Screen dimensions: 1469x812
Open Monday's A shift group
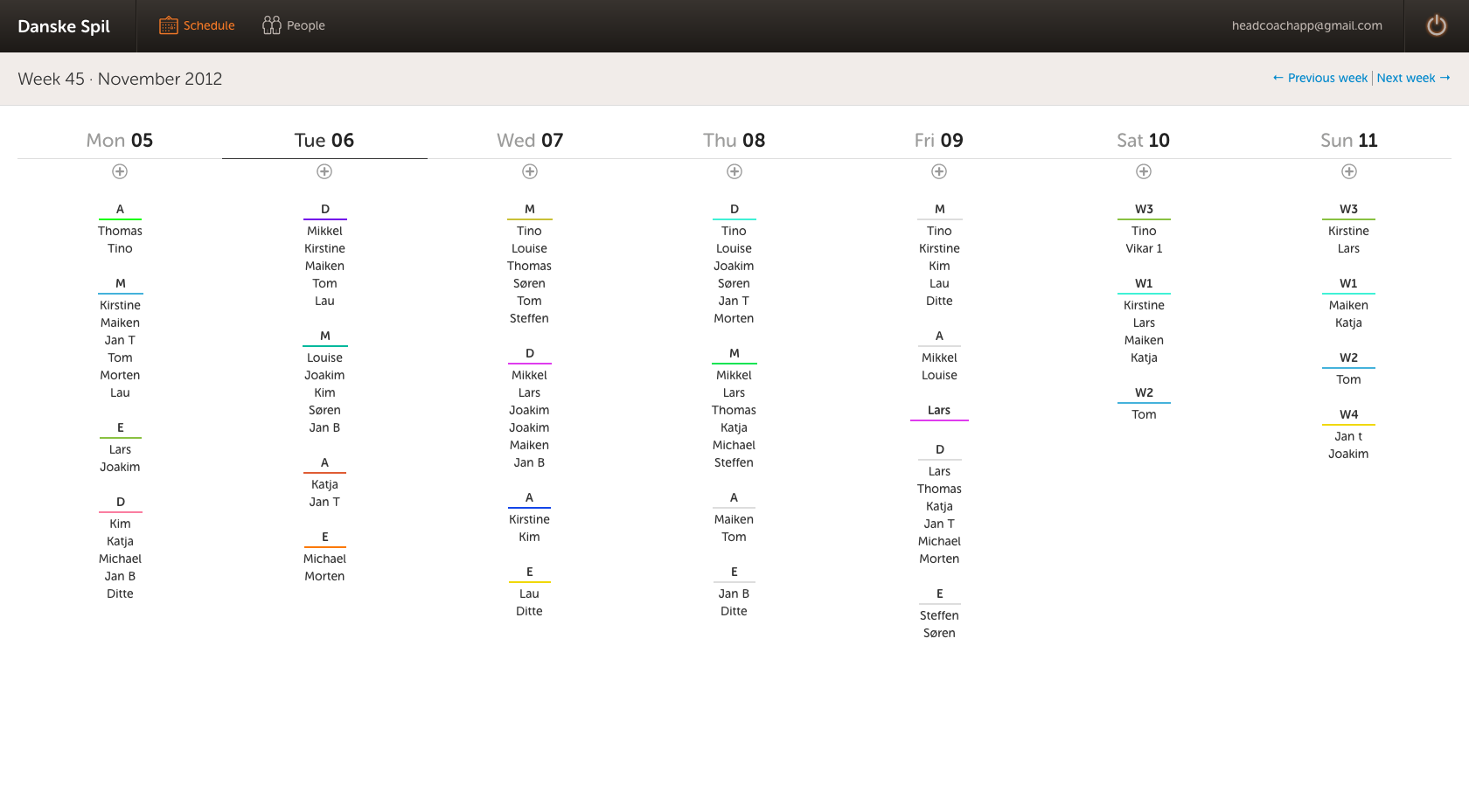coord(120,210)
